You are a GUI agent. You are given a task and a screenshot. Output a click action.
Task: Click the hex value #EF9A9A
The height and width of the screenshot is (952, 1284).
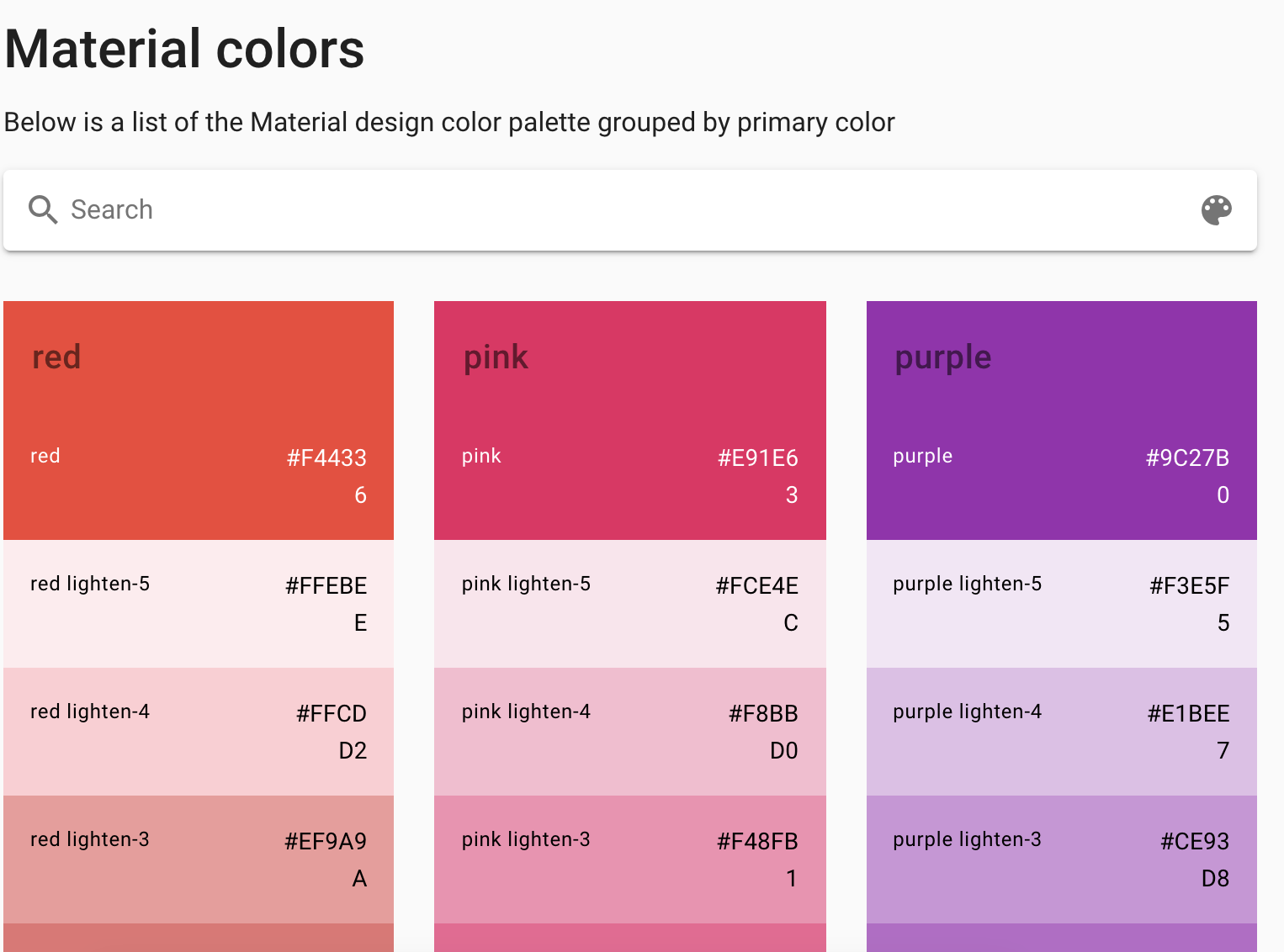pyautogui.click(x=326, y=859)
